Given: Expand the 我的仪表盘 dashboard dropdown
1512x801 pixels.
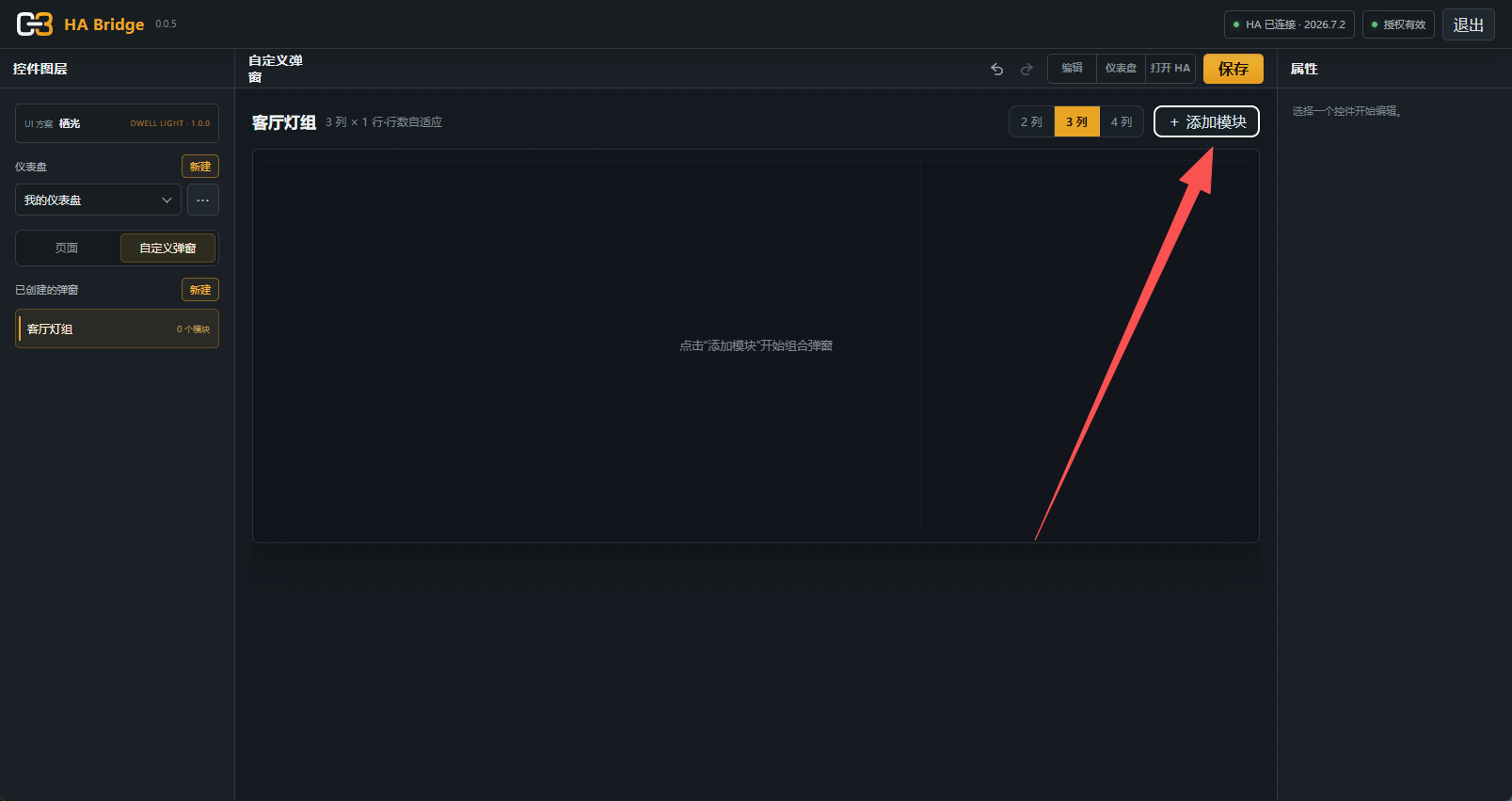Looking at the screenshot, I should point(98,200).
